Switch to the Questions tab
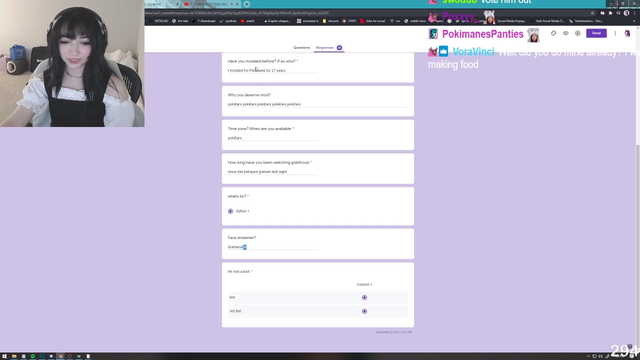Viewport: 640px width, 360px height. (x=302, y=48)
